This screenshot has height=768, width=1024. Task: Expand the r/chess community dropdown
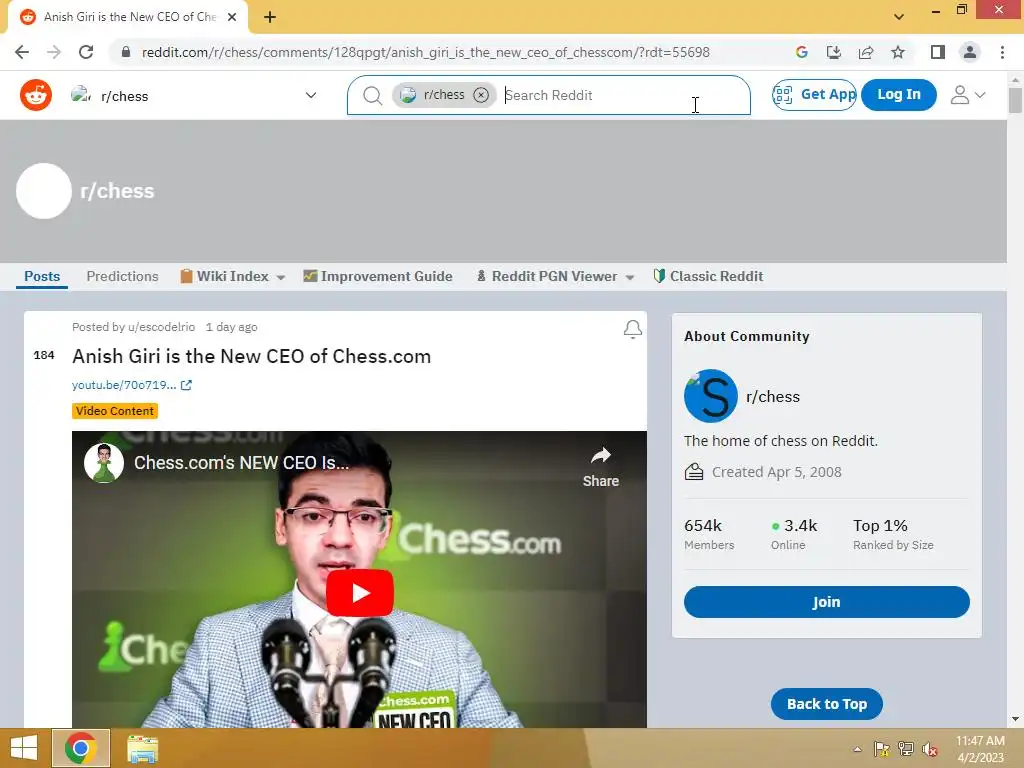[x=311, y=95]
